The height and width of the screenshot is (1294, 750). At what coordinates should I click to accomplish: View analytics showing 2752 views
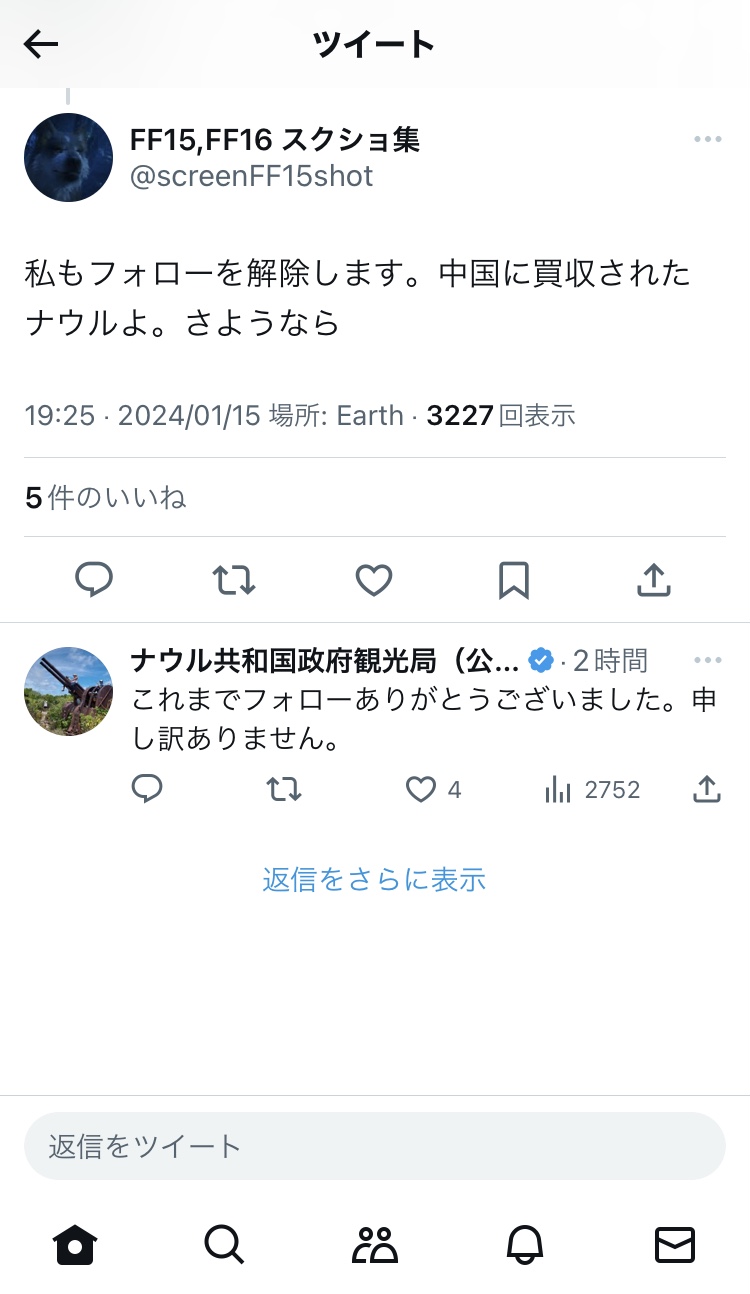[x=592, y=790]
